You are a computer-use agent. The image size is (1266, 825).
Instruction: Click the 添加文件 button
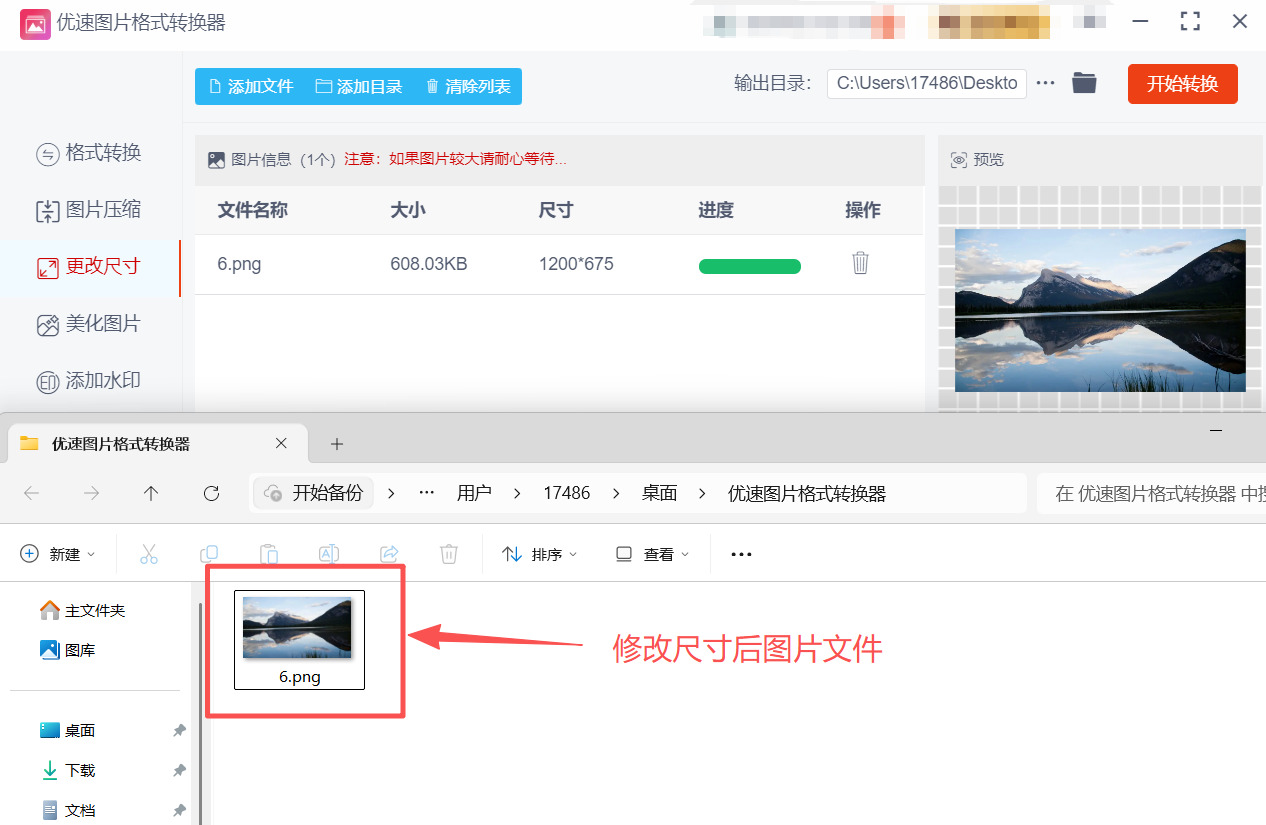(250, 87)
